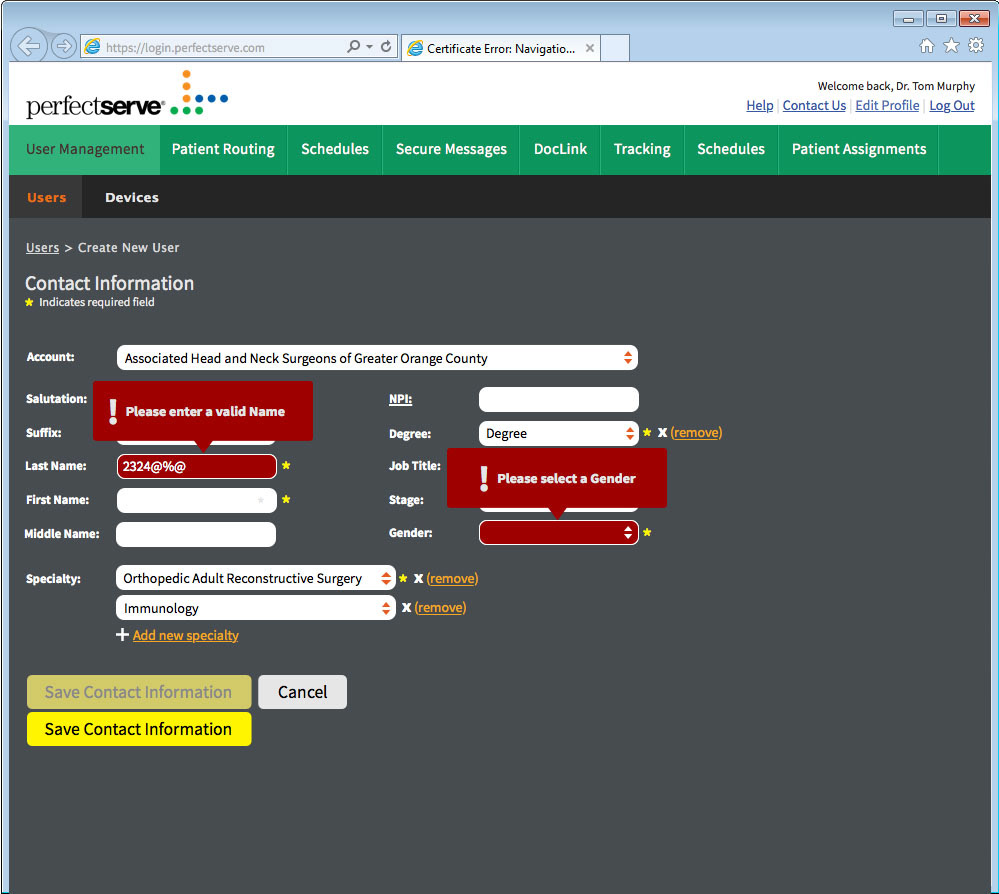Click remove link next to Degree

click(696, 433)
